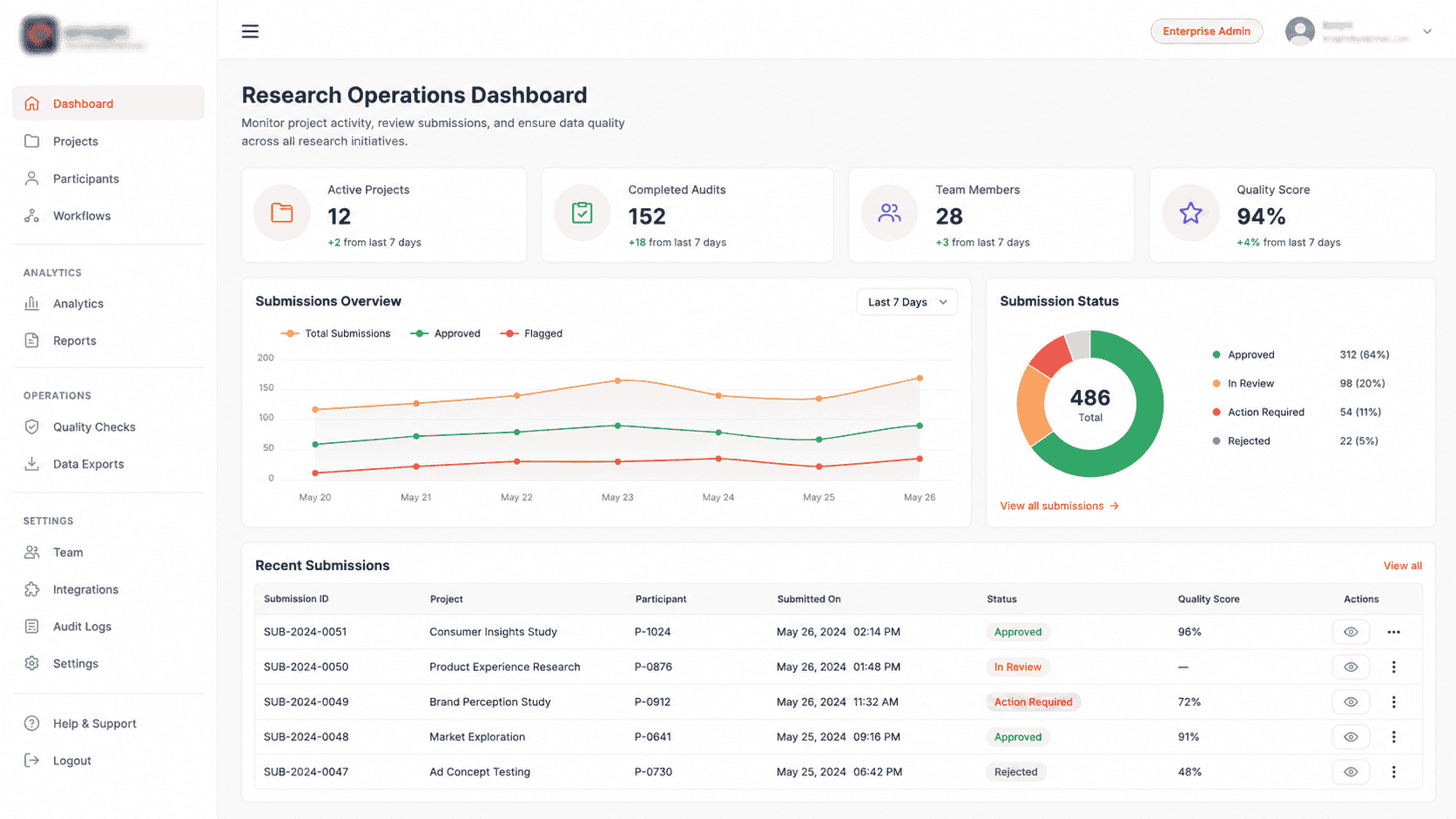View submission SUB-2024-0048 with eye icon

1351,737
